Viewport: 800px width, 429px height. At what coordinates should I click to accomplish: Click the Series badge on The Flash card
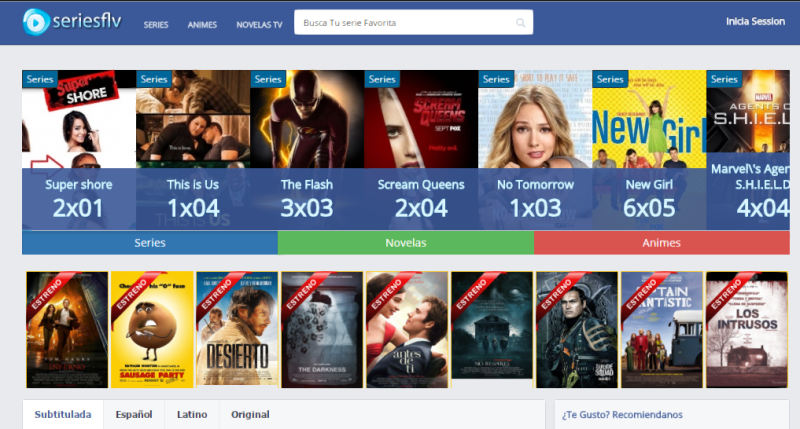coord(268,79)
